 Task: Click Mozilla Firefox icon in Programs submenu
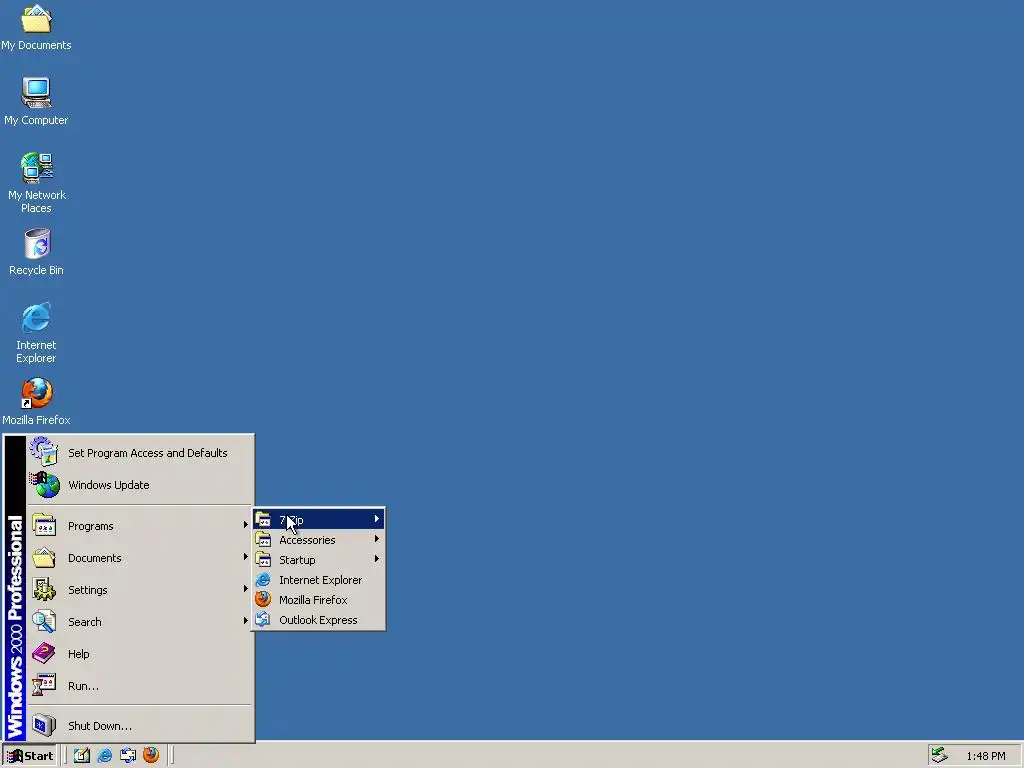coord(263,600)
